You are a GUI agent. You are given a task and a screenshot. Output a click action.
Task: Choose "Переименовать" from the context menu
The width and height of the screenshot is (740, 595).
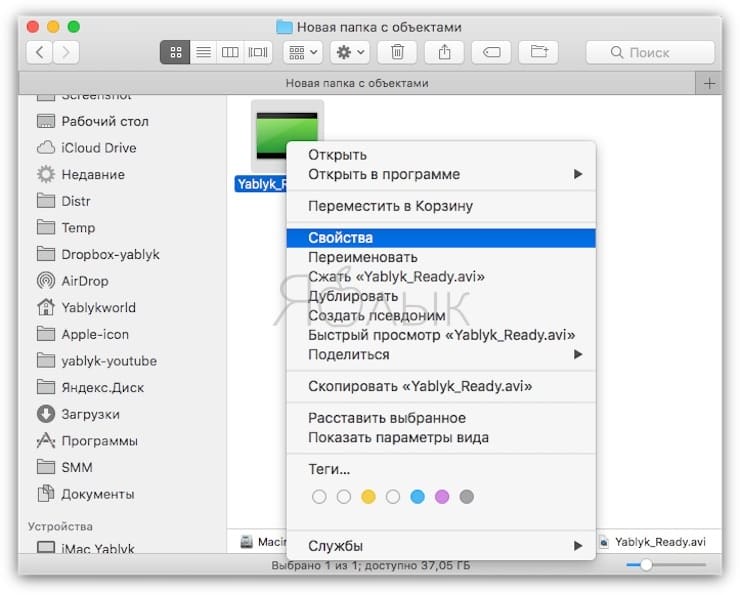[x=363, y=257]
